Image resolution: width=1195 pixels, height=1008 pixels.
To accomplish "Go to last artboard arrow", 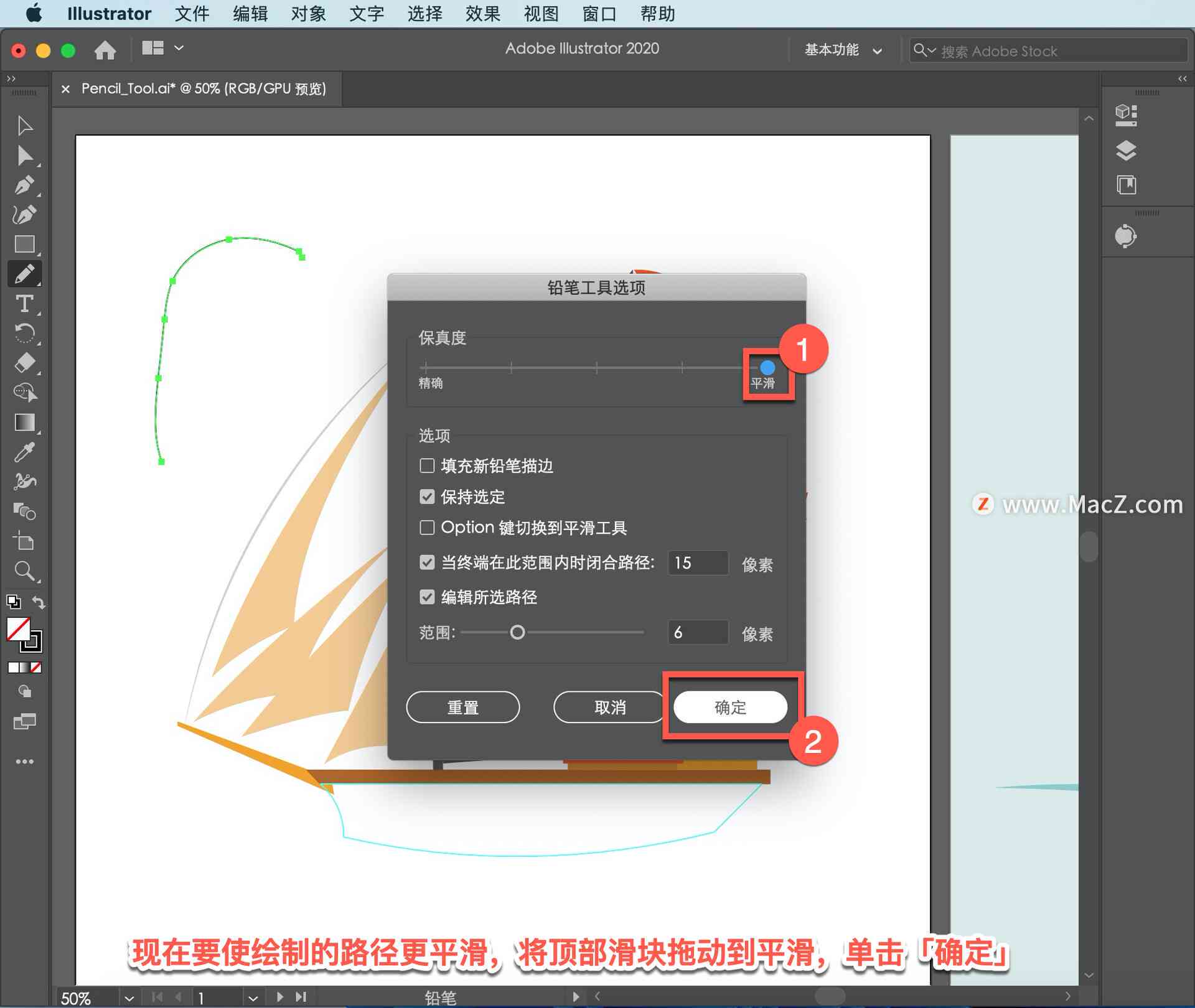I will 301,997.
